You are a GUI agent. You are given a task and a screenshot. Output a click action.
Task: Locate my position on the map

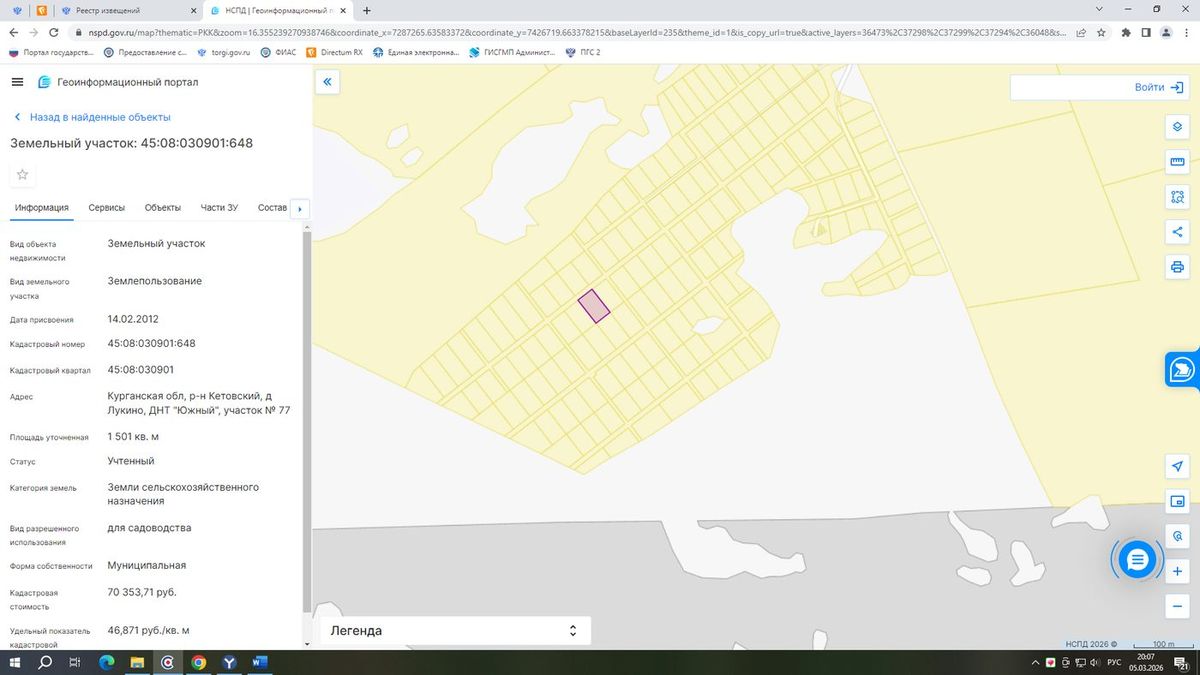point(1177,467)
